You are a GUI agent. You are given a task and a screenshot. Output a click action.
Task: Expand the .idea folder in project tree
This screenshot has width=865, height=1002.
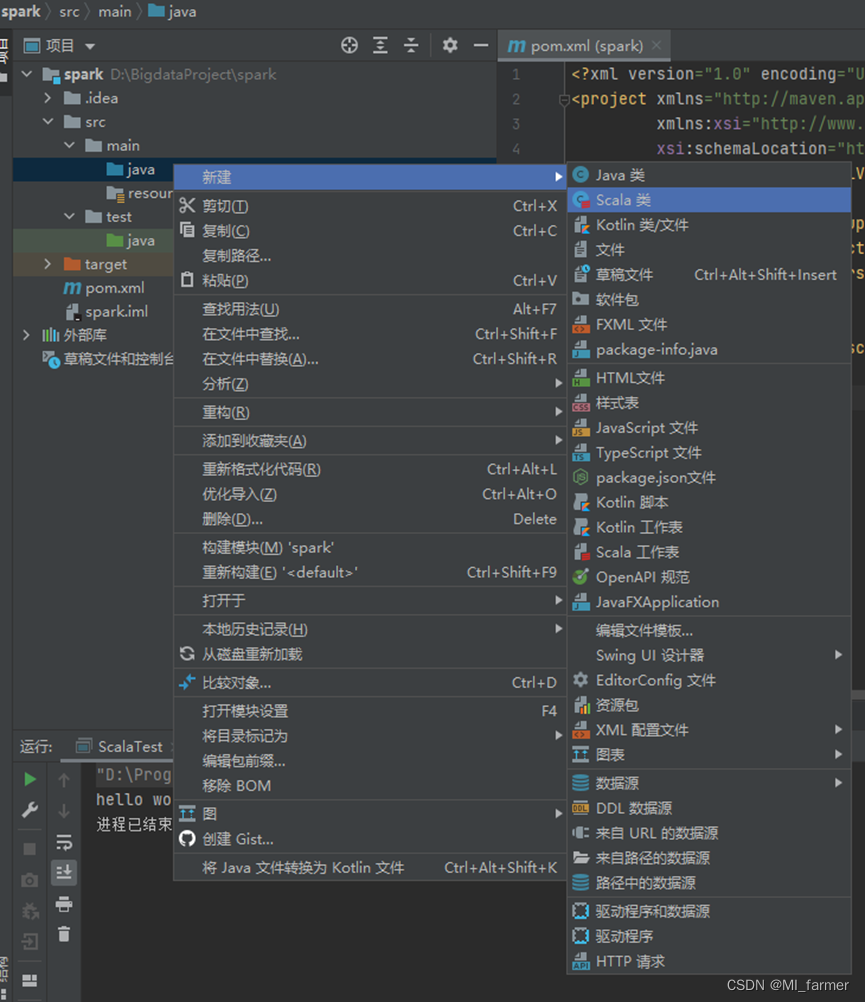(45, 98)
